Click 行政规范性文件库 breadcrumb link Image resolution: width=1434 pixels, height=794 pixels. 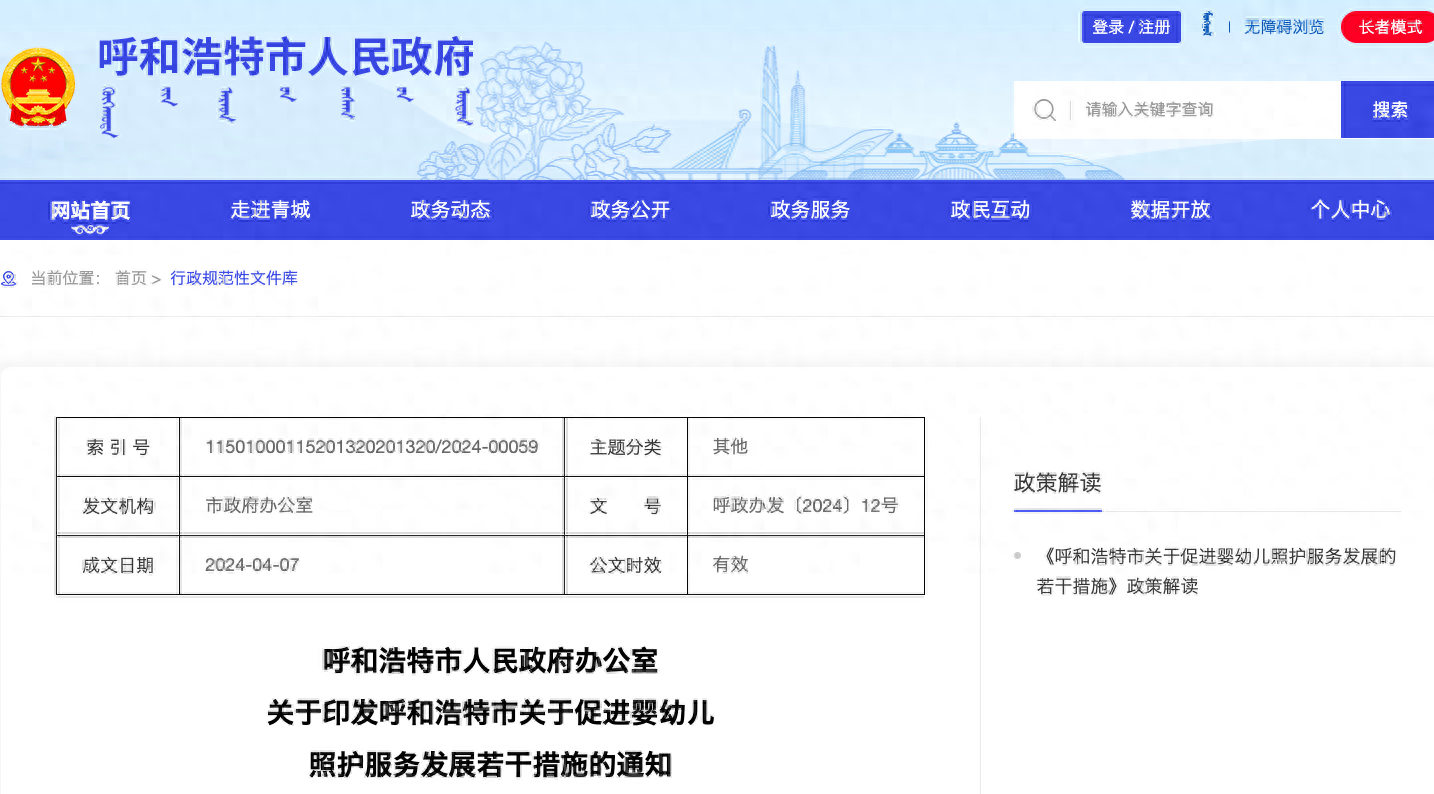pyautogui.click(x=234, y=278)
